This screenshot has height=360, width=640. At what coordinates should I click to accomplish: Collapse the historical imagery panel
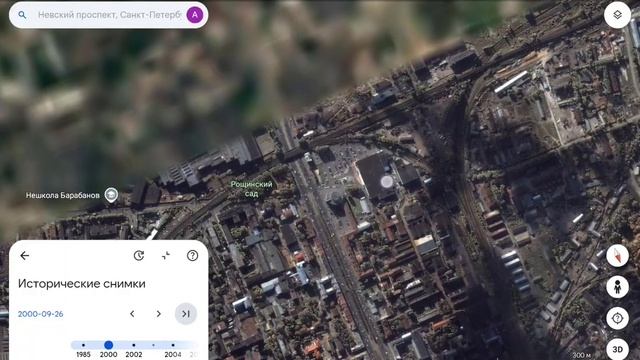[166, 256]
